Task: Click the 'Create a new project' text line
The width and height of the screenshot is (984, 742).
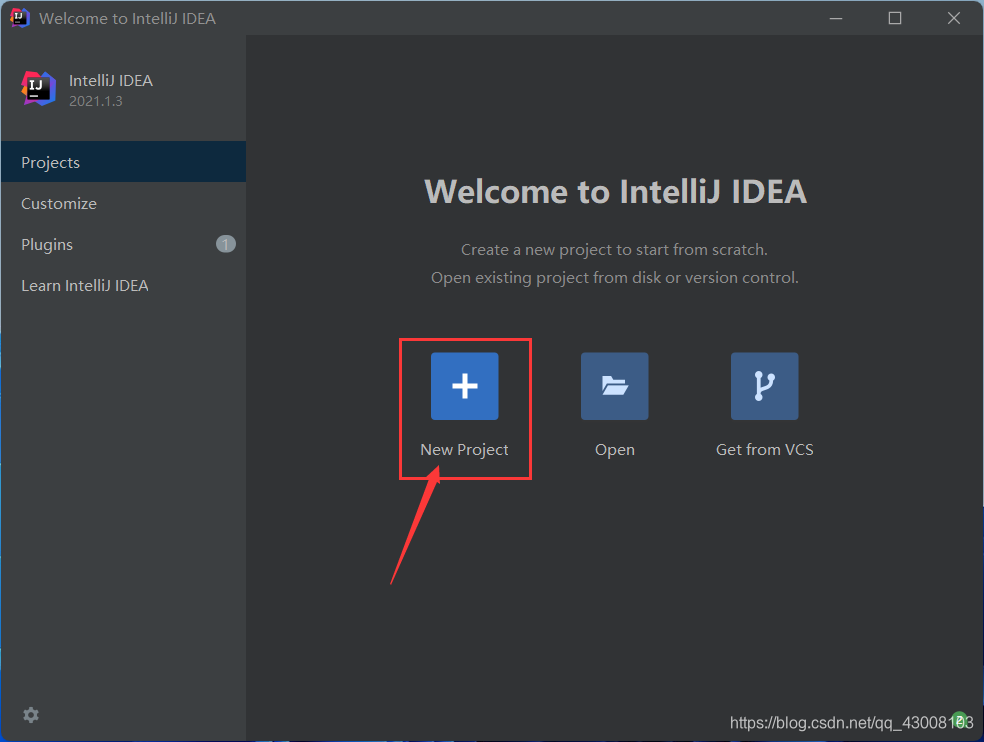Action: [614, 250]
